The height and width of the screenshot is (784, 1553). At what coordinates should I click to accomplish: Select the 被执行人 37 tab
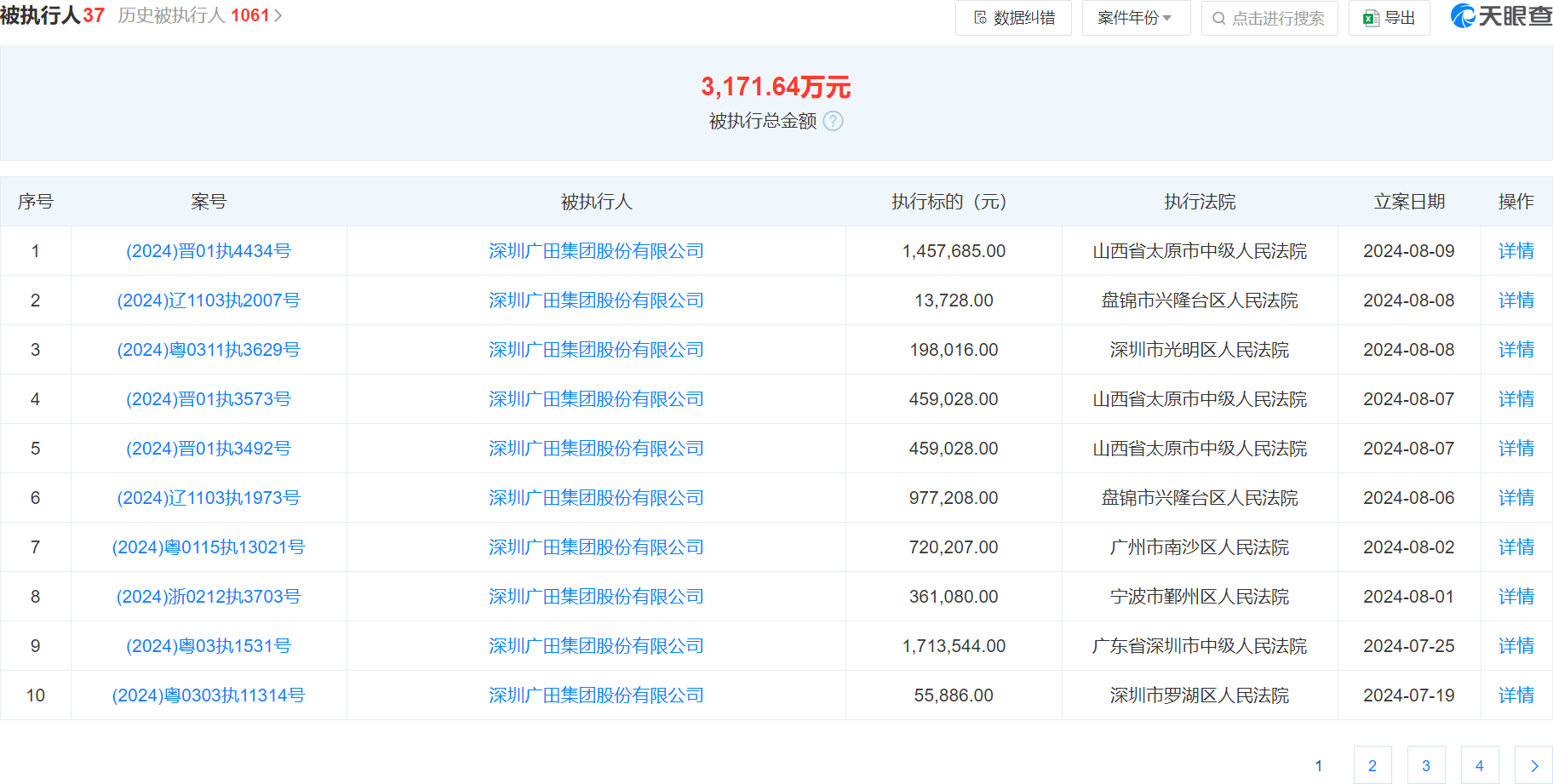(x=53, y=15)
